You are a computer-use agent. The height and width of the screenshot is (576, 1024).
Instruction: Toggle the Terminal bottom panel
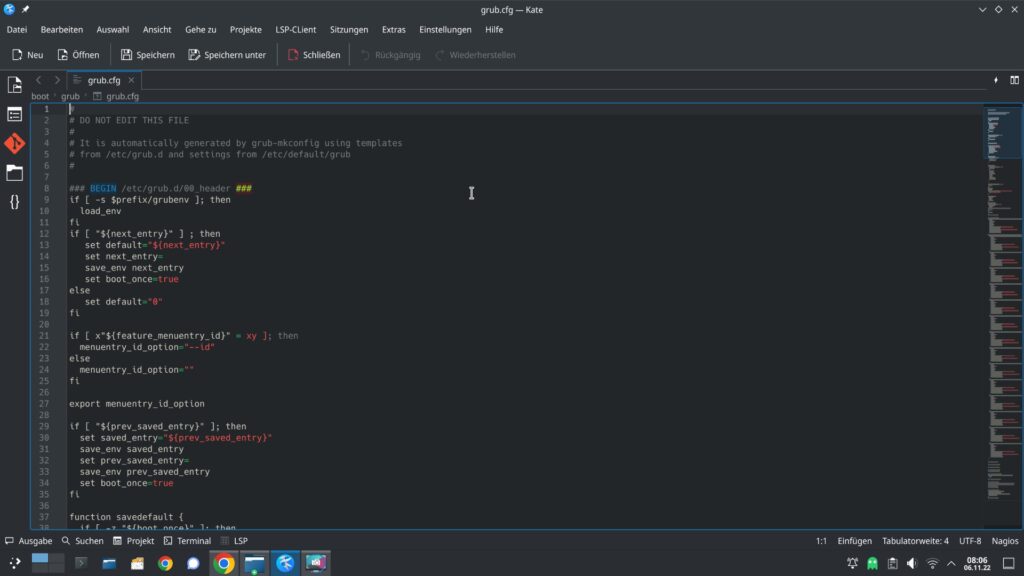click(x=187, y=541)
